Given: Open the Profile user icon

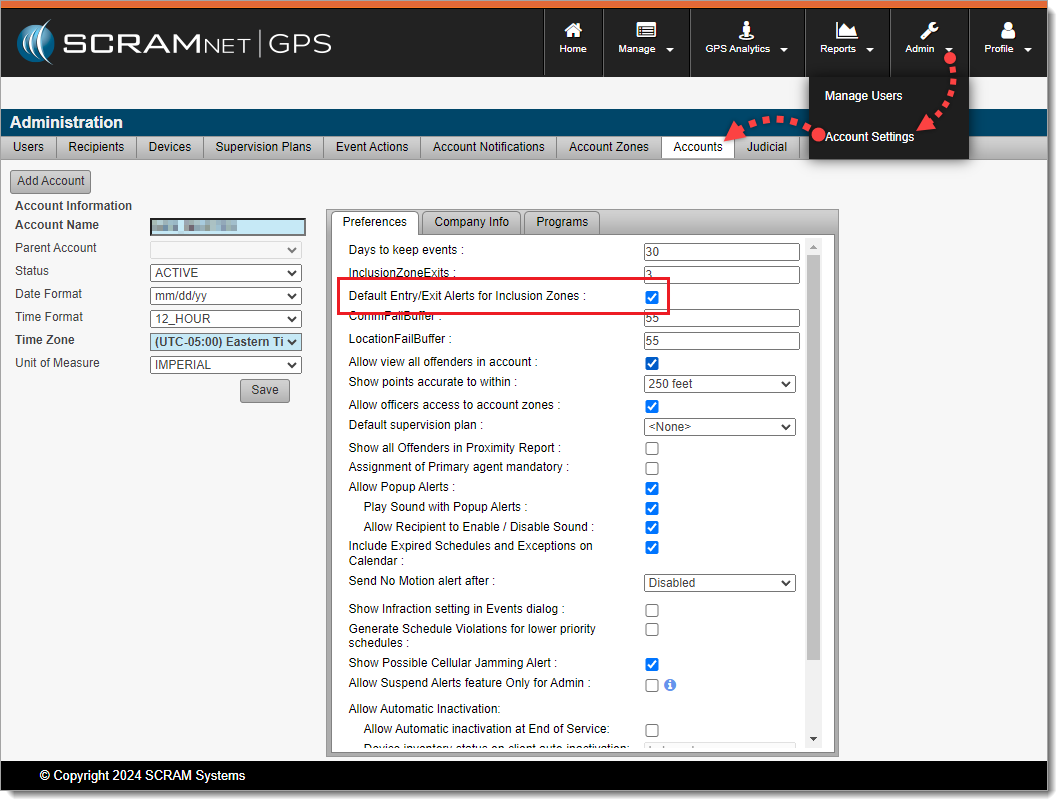Looking at the screenshot, I should click(x=1007, y=30).
